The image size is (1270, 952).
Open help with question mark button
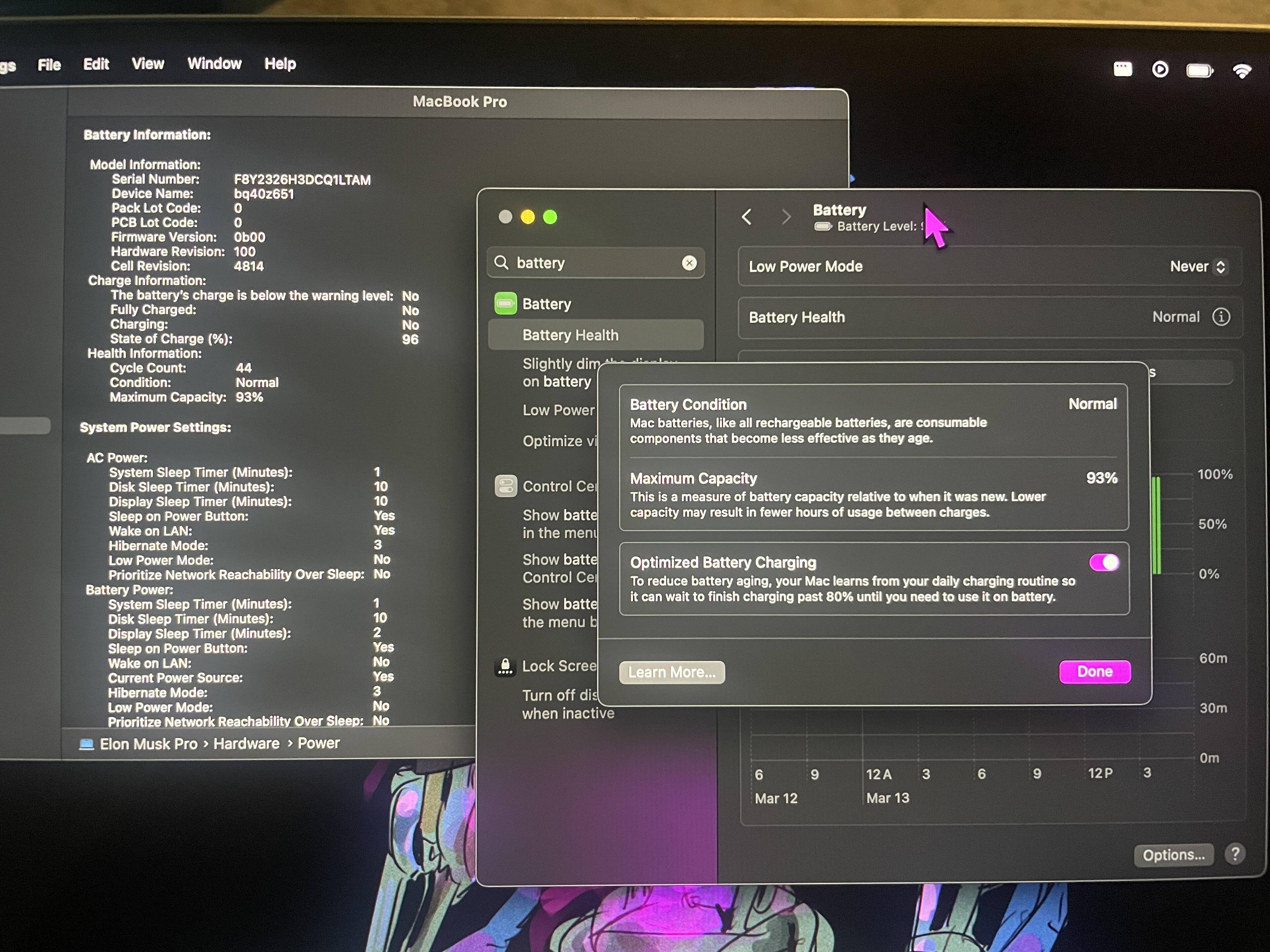pyautogui.click(x=1234, y=854)
